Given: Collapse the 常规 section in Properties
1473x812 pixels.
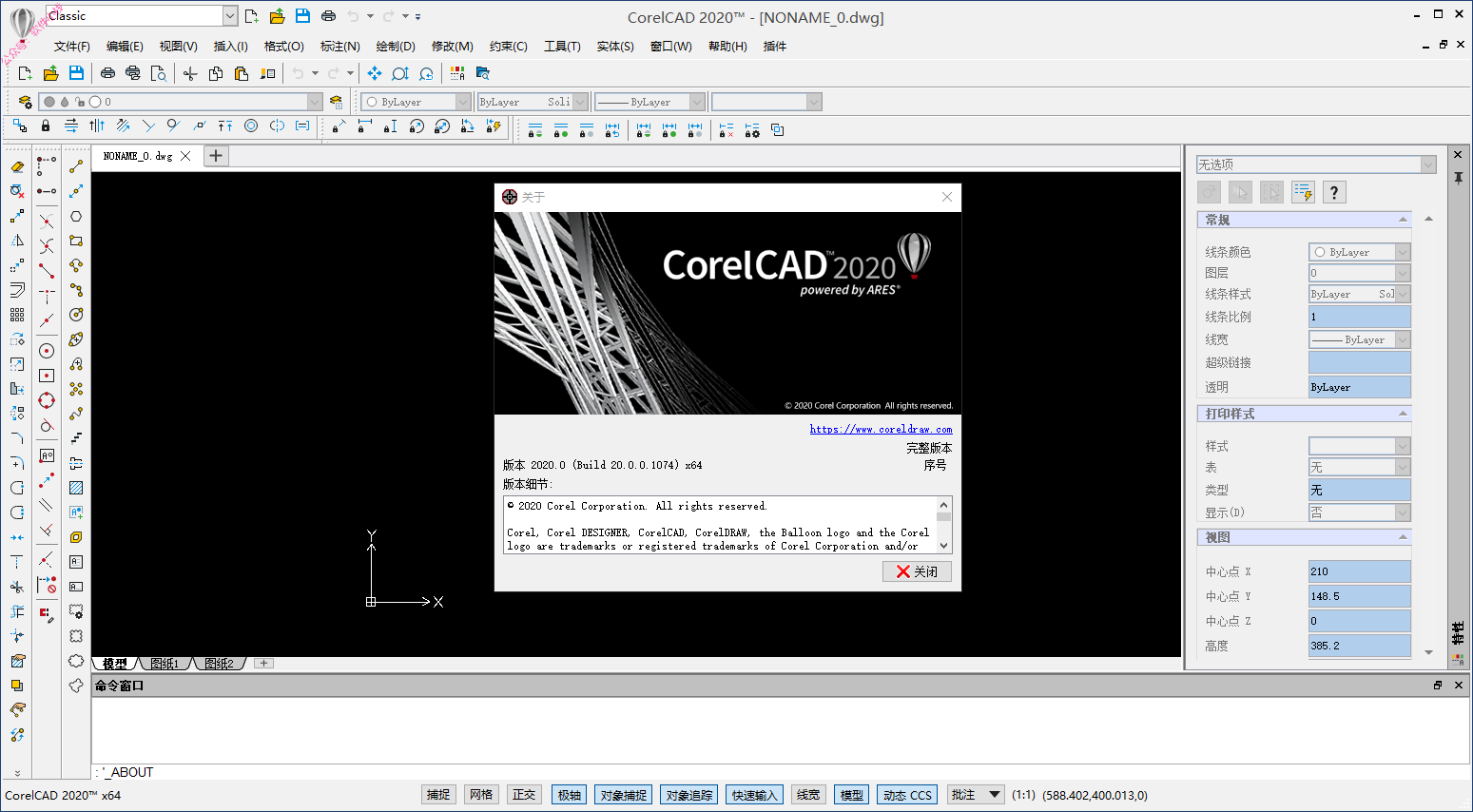Looking at the screenshot, I should [x=1404, y=220].
